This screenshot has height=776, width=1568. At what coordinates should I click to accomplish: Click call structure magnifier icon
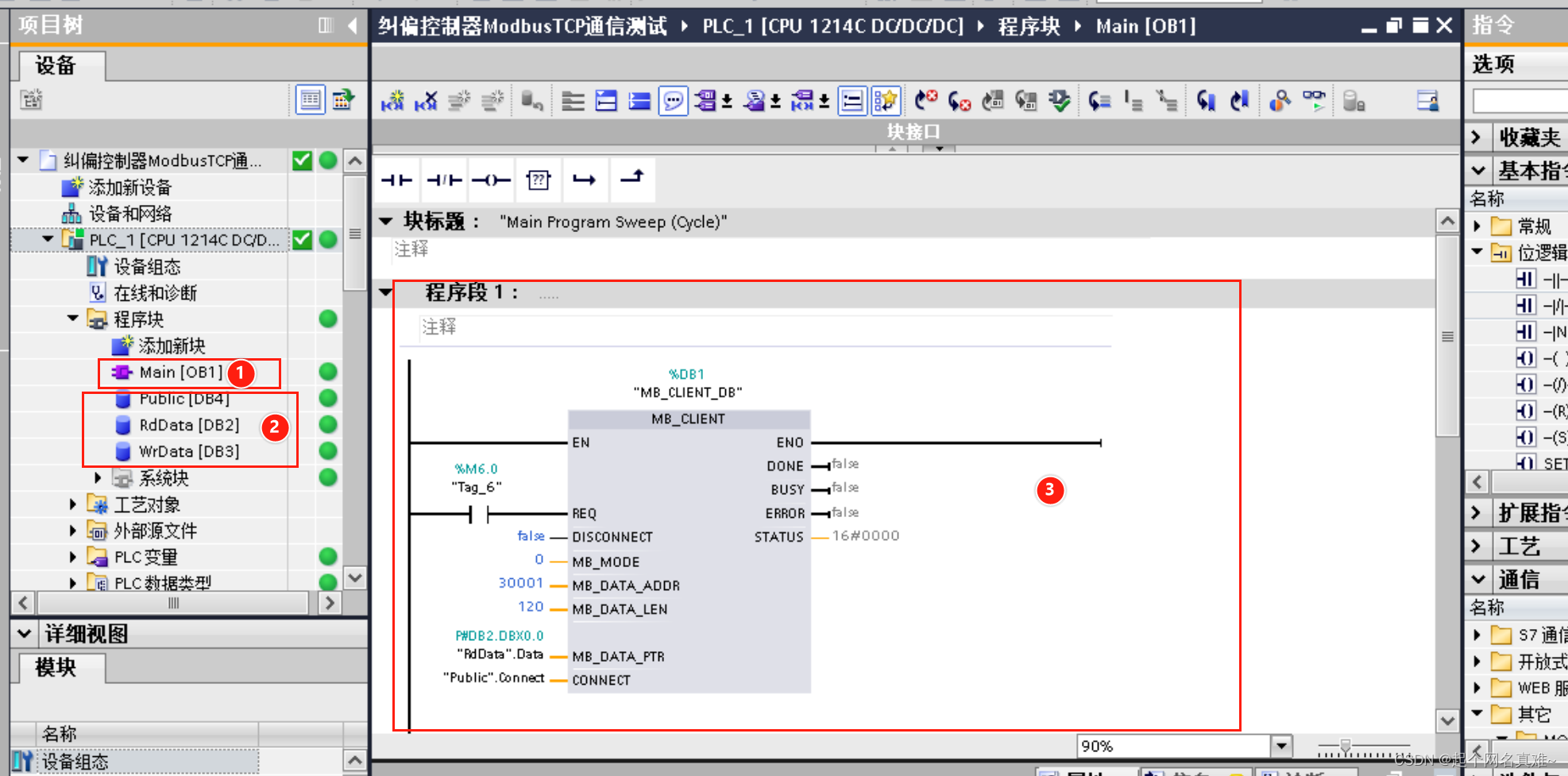1280,101
